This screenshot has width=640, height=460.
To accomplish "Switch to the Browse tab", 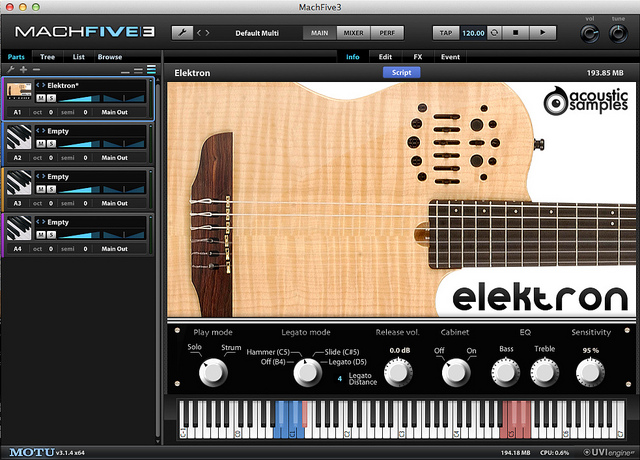I will [110, 57].
